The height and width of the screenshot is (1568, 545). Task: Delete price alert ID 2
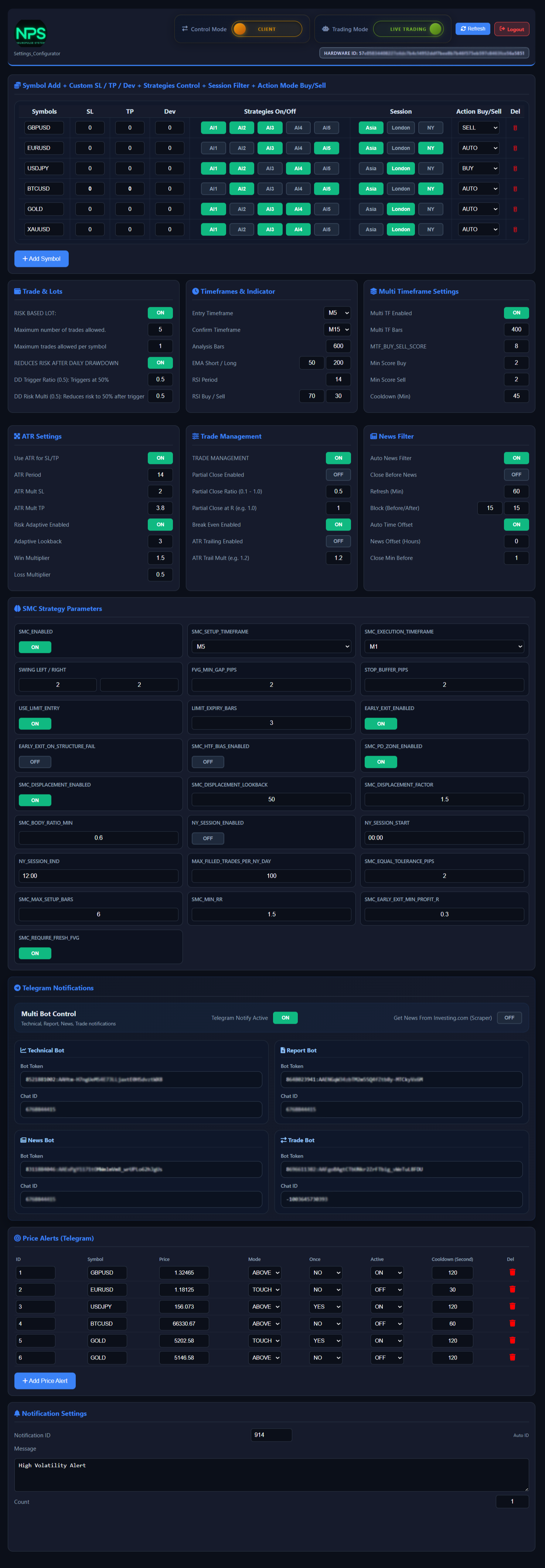512,1289
